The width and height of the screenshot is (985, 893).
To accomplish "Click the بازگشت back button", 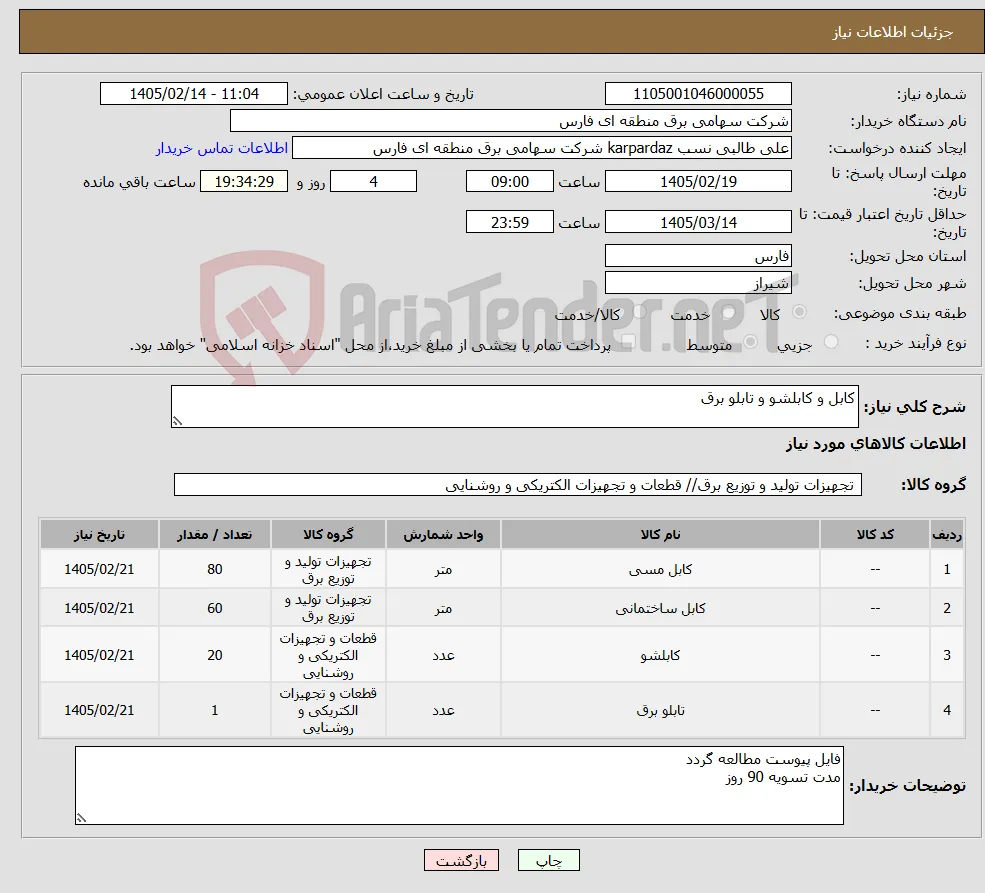I will click(461, 860).
